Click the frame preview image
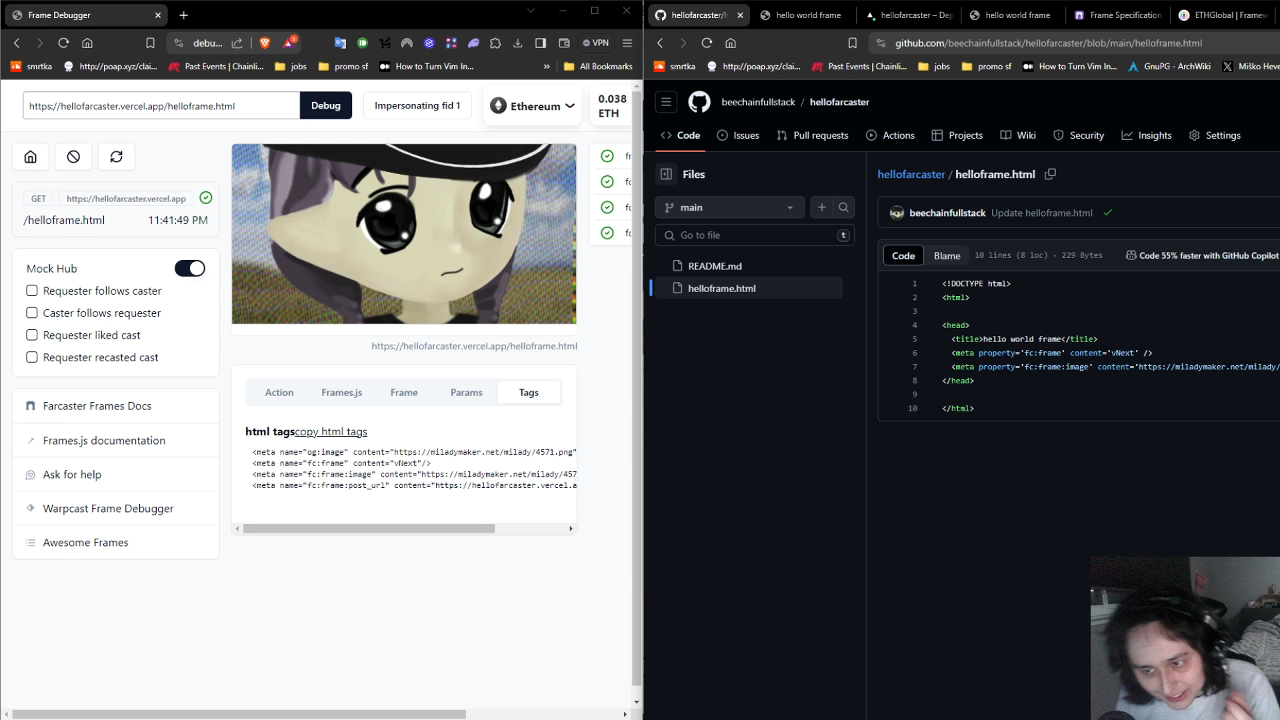 point(404,234)
